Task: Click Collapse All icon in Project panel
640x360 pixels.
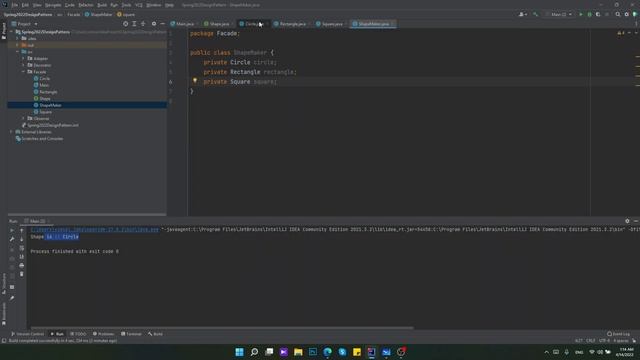Action: point(143,24)
